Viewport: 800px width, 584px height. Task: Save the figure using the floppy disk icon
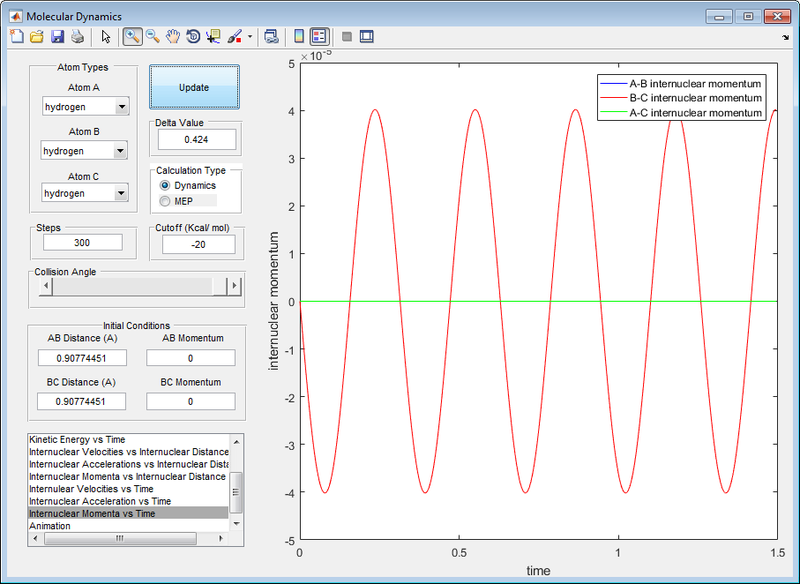57,37
